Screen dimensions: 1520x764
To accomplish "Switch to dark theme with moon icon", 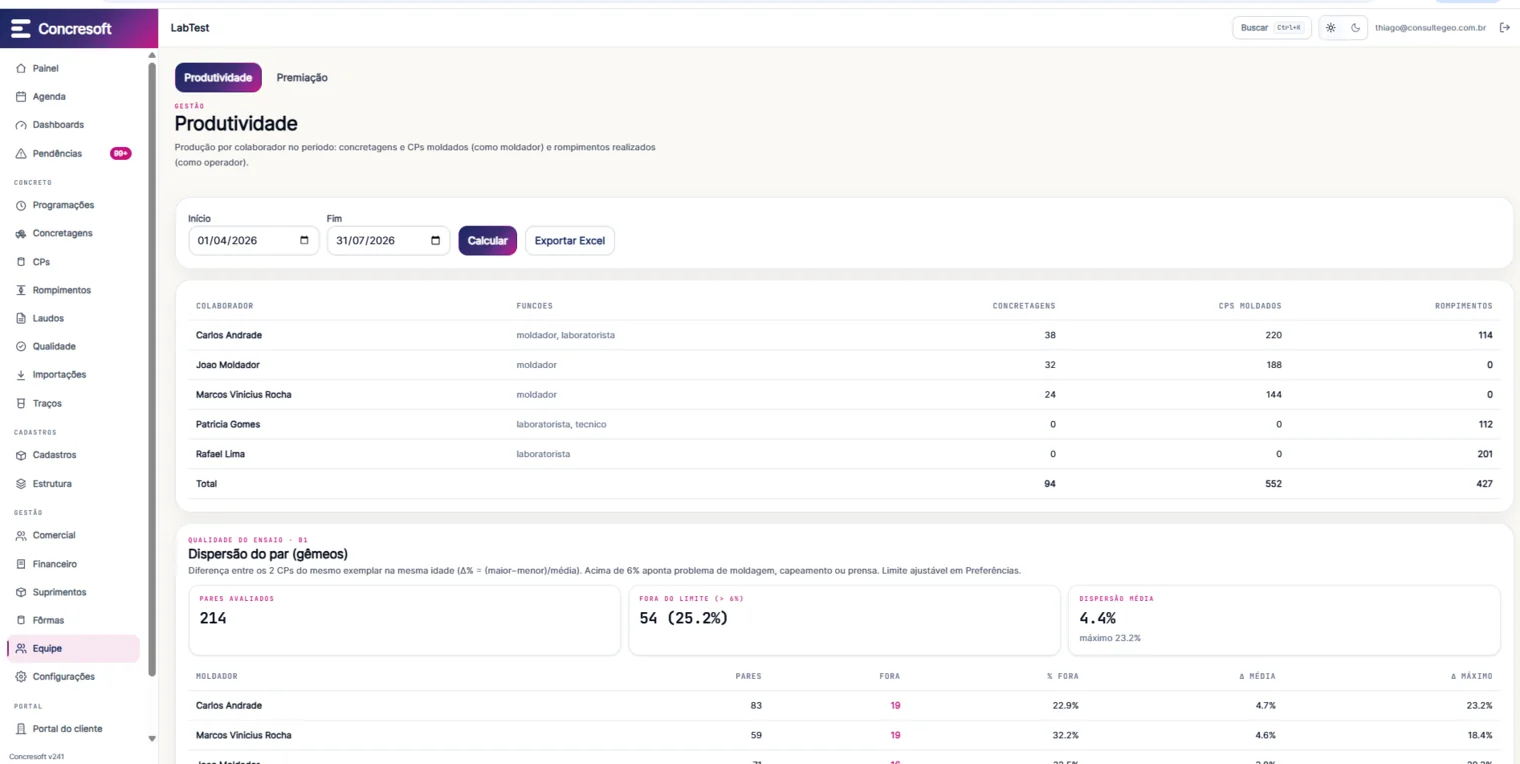I will [1356, 28].
